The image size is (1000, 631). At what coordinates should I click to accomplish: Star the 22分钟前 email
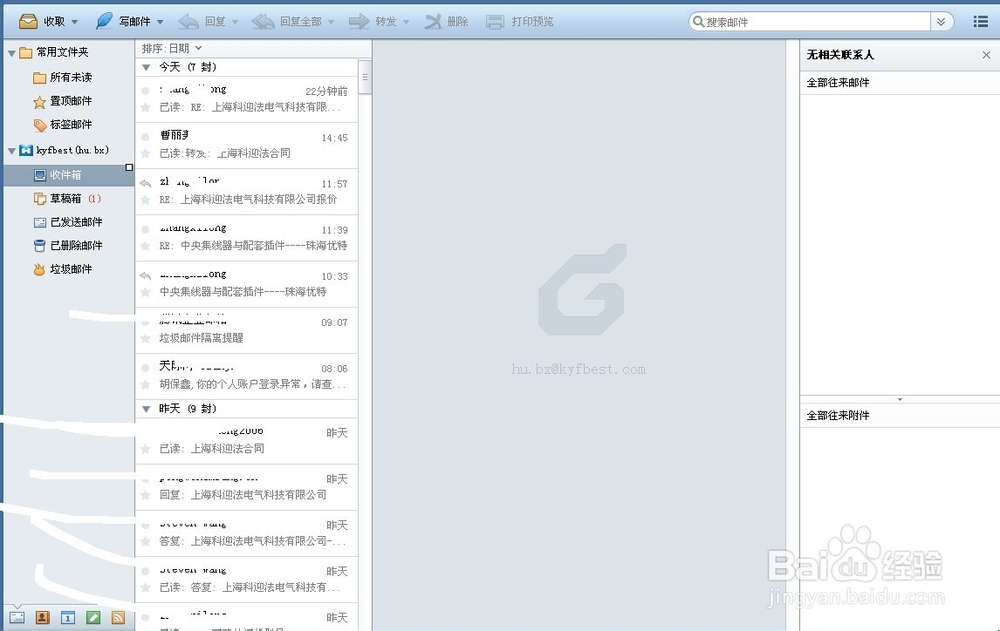[x=145, y=107]
